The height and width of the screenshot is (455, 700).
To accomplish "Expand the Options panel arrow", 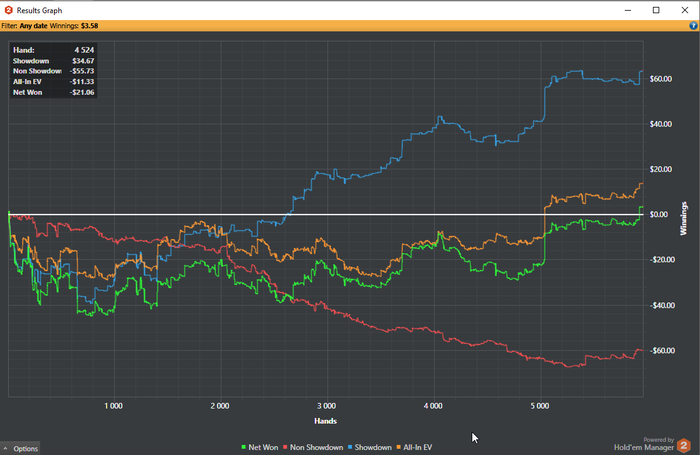I will [x=5, y=448].
